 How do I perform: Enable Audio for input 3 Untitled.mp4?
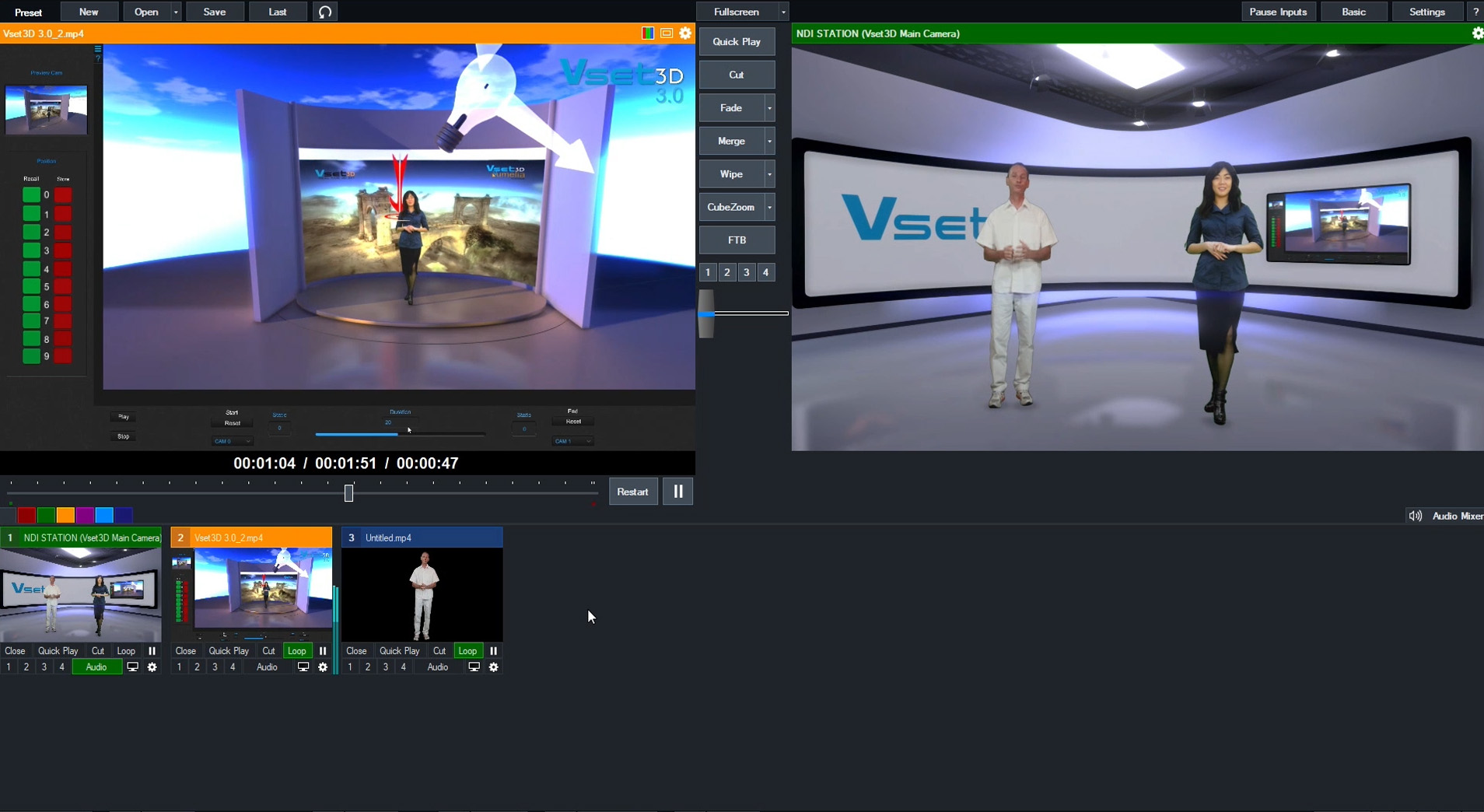pos(438,667)
